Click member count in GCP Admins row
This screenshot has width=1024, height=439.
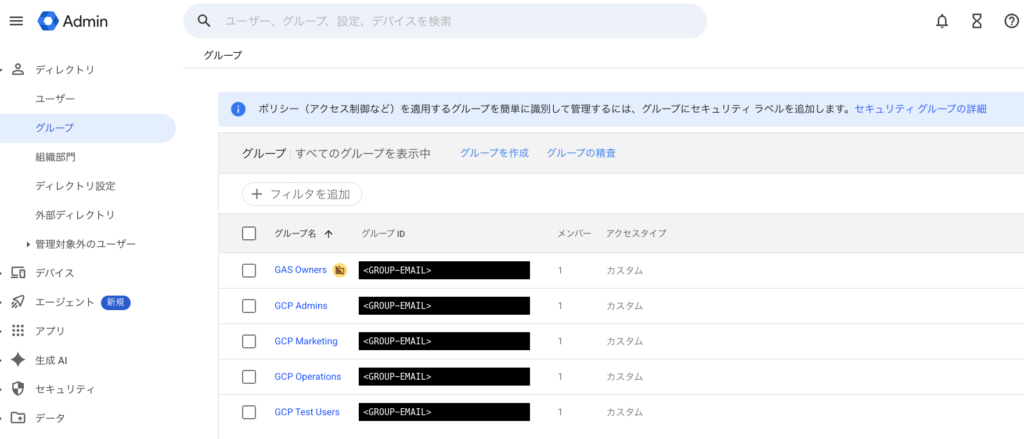(560, 306)
